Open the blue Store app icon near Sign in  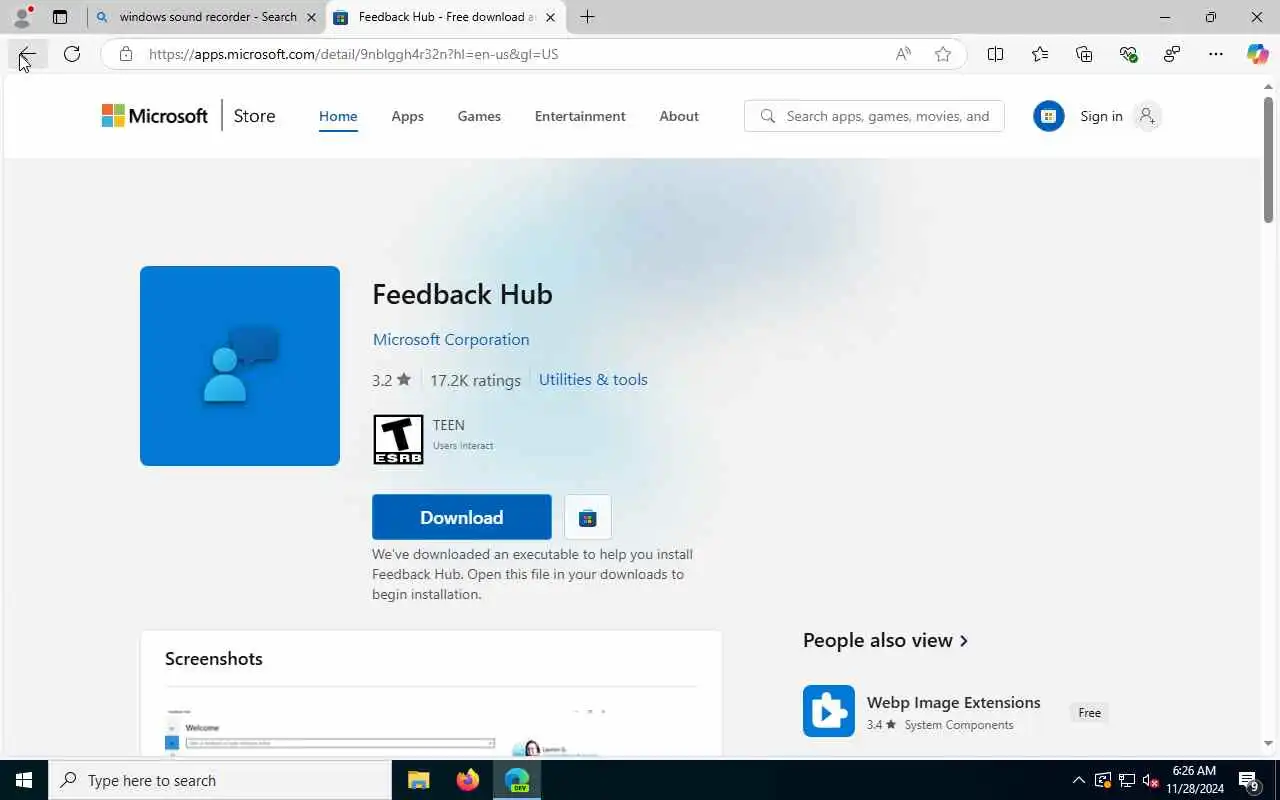[1048, 116]
